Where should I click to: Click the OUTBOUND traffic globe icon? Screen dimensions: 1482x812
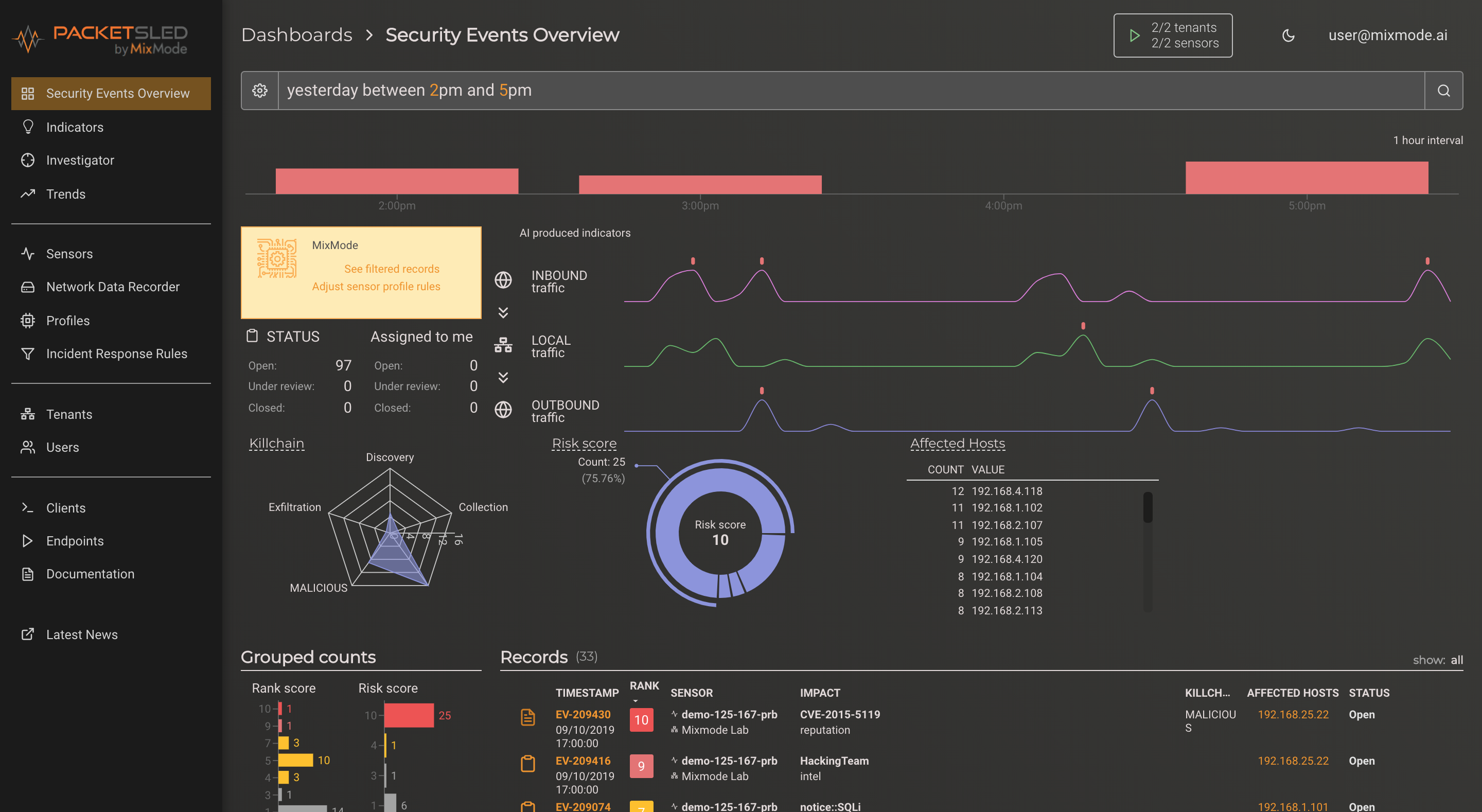coord(503,410)
